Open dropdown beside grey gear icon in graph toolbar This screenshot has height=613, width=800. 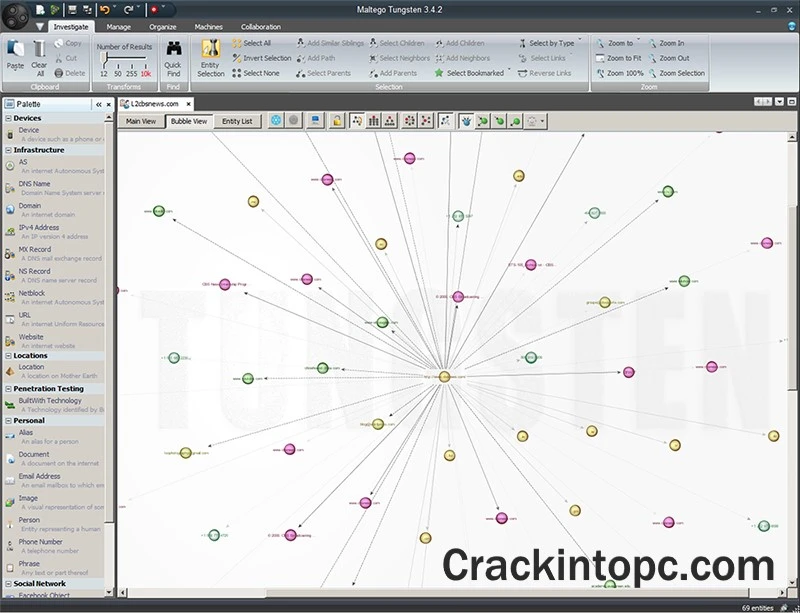point(542,121)
